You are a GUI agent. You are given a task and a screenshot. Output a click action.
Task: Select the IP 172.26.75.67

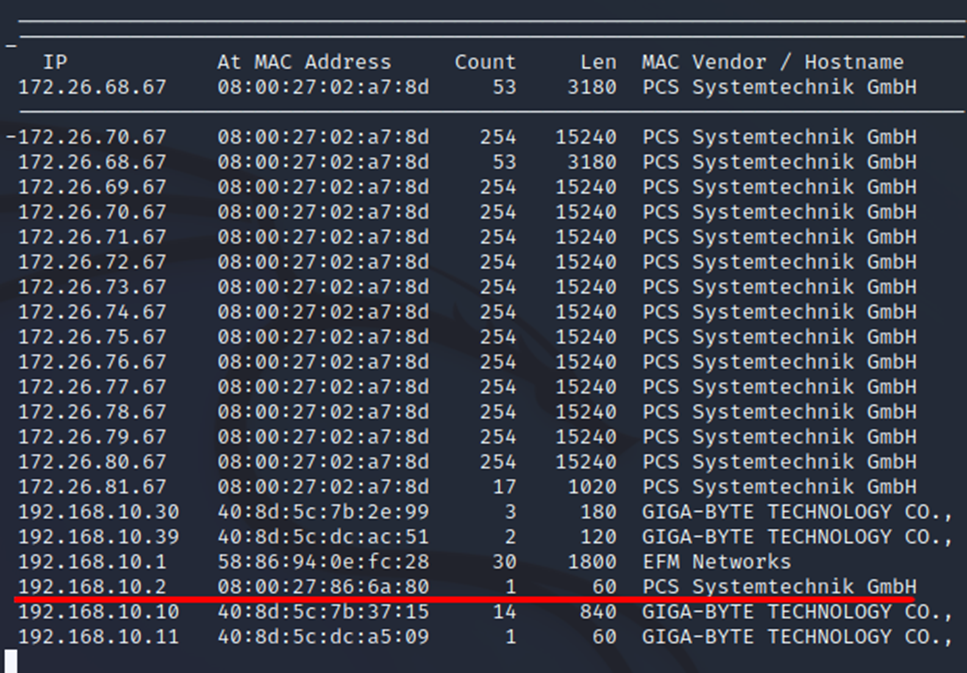click(x=93, y=337)
